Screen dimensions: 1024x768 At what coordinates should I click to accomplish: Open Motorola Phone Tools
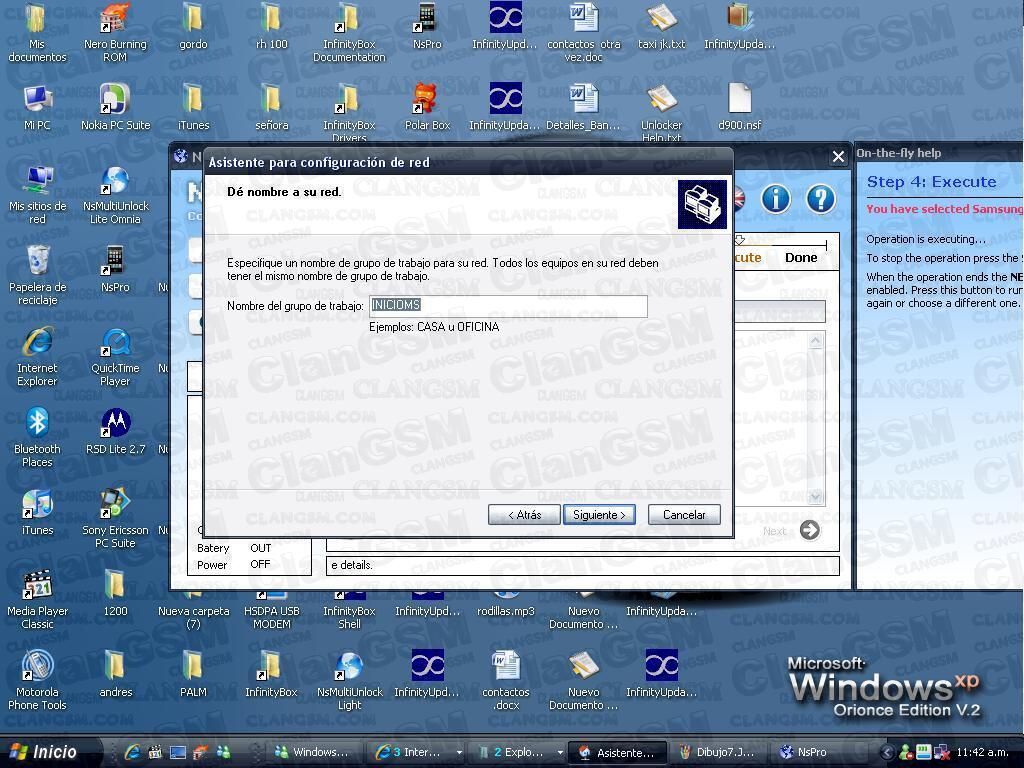37,665
